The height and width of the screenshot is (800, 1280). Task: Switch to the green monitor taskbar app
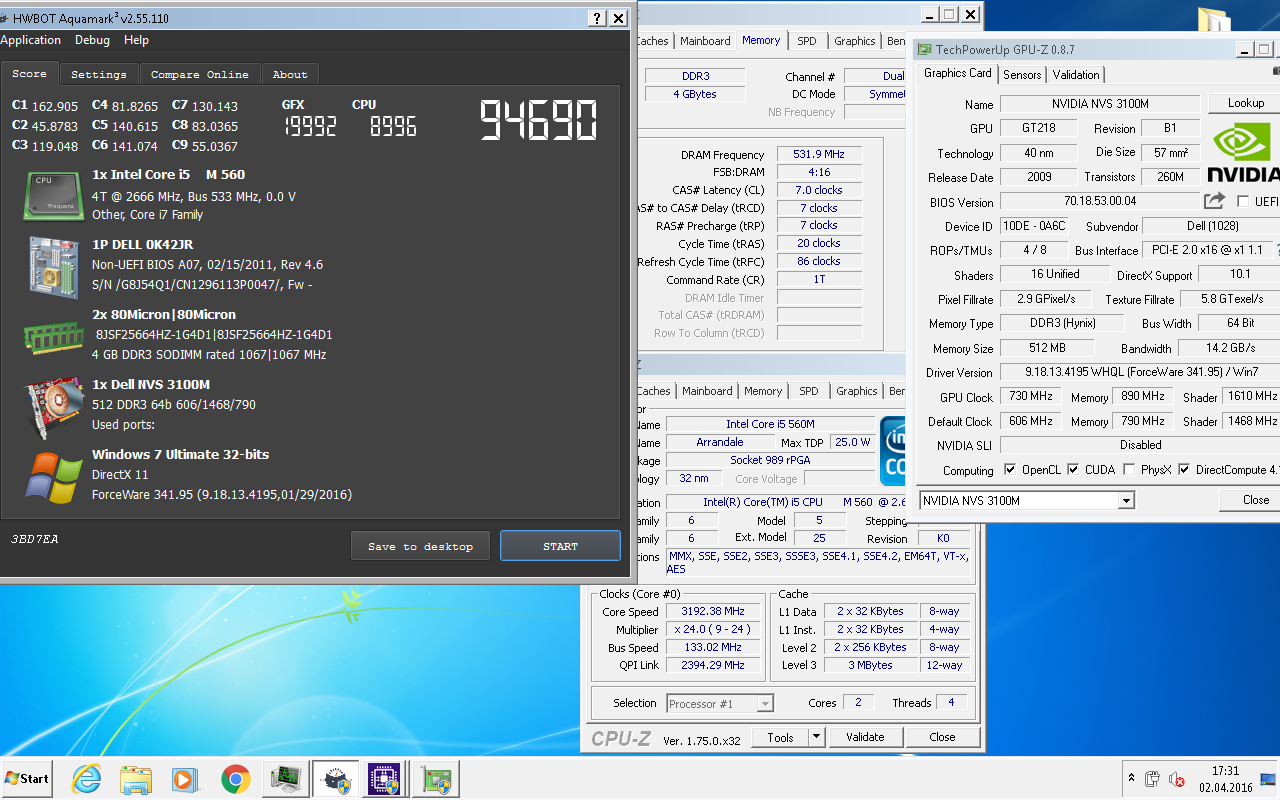pyautogui.click(x=286, y=778)
